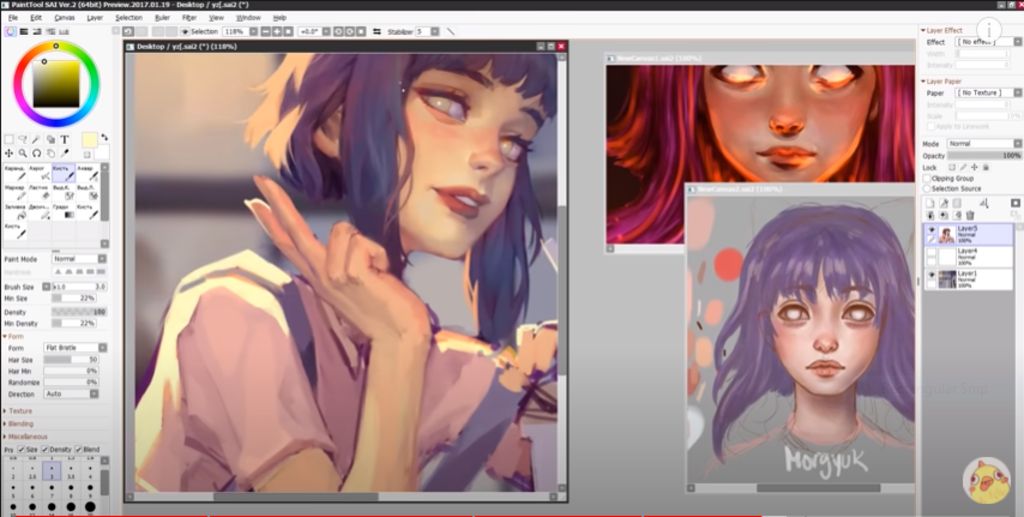Delete layer using the trash icon
The image size is (1024, 517).
click(969, 215)
